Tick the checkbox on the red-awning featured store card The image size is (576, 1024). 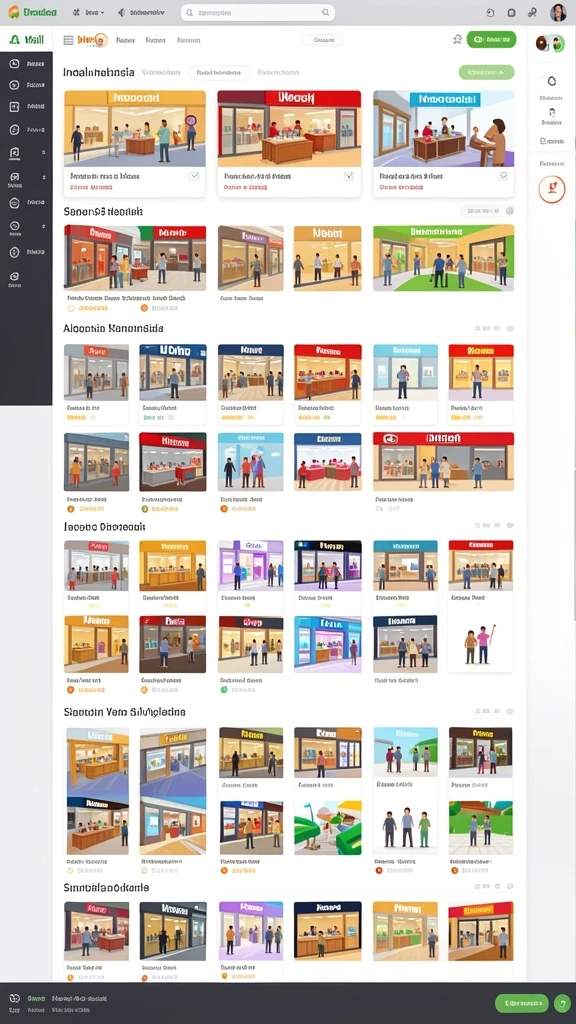tap(349, 176)
